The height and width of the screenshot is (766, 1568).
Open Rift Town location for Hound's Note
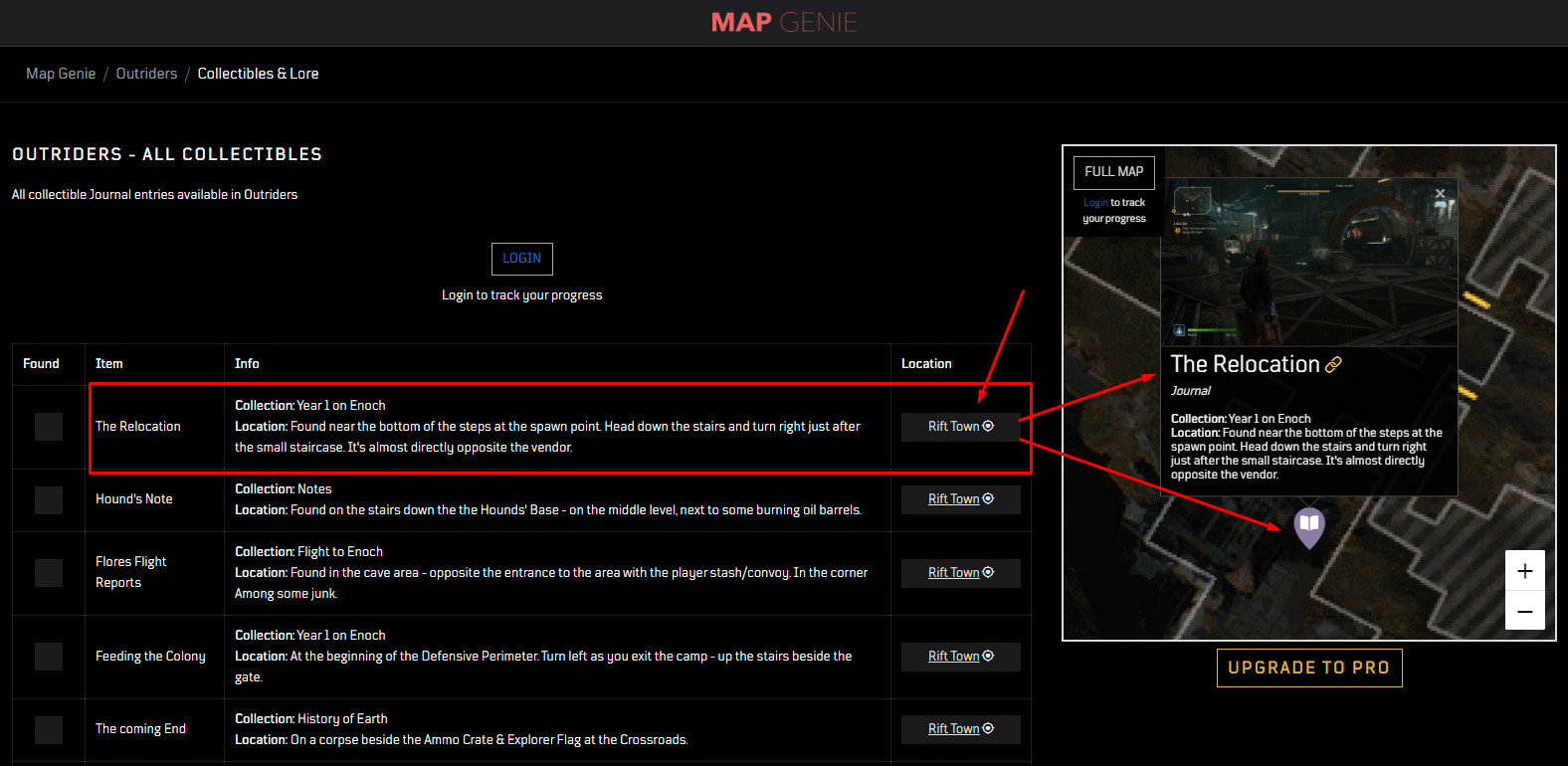961,499
